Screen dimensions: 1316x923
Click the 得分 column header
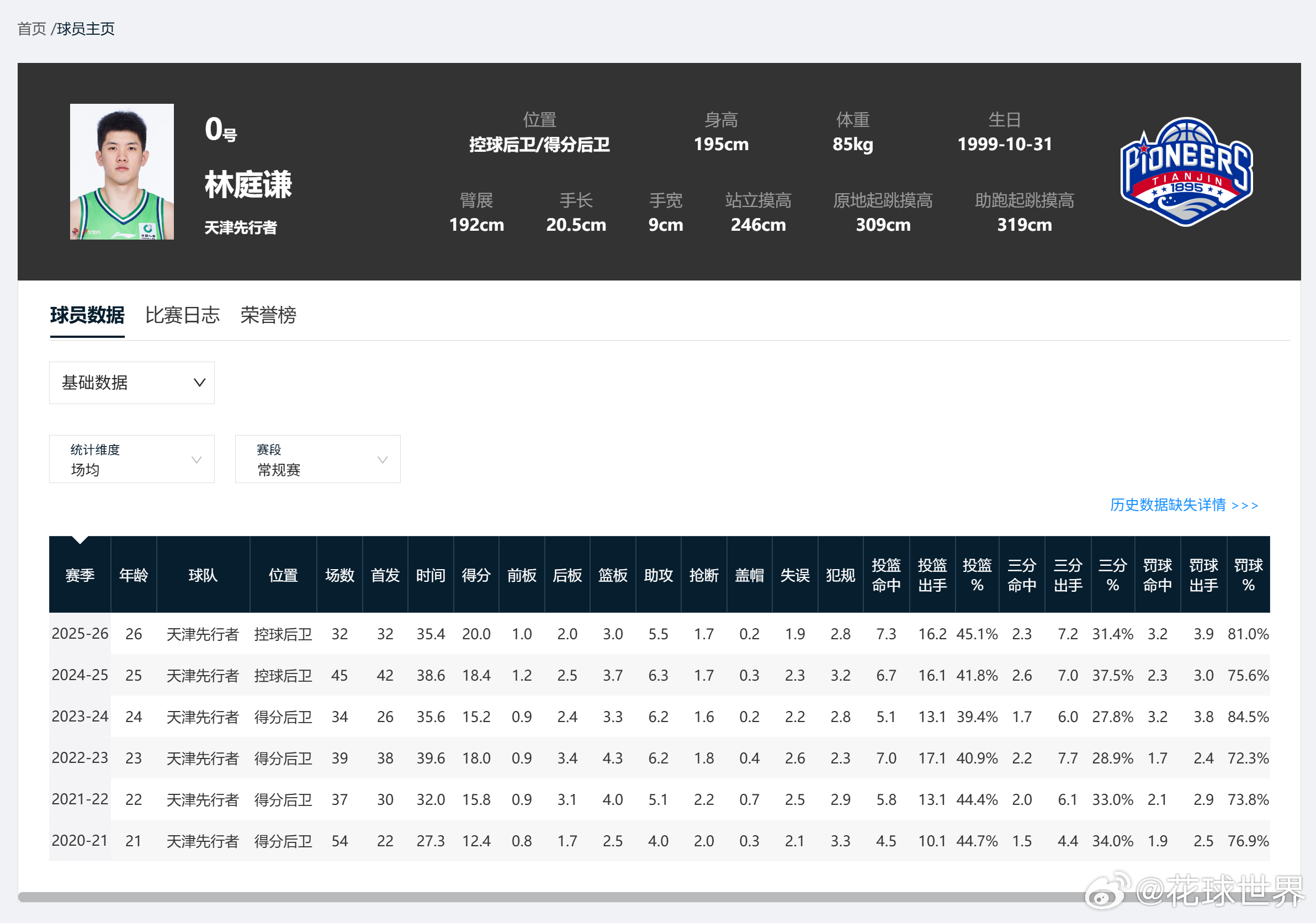pyautogui.click(x=476, y=575)
